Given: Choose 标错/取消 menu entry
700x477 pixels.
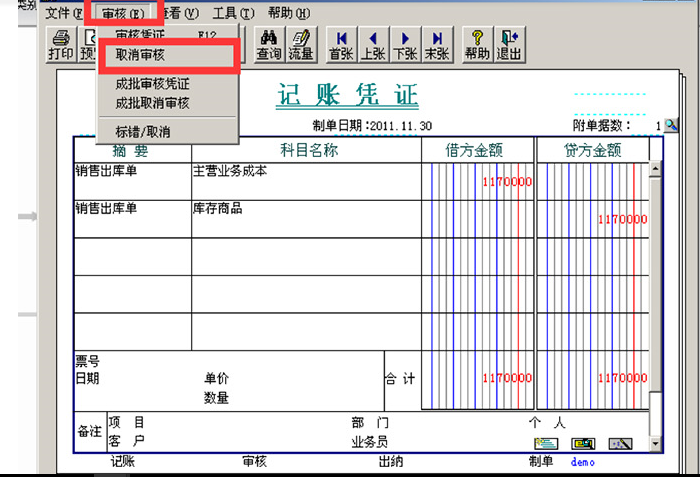Looking at the screenshot, I should pyautogui.click(x=168, y=132).
